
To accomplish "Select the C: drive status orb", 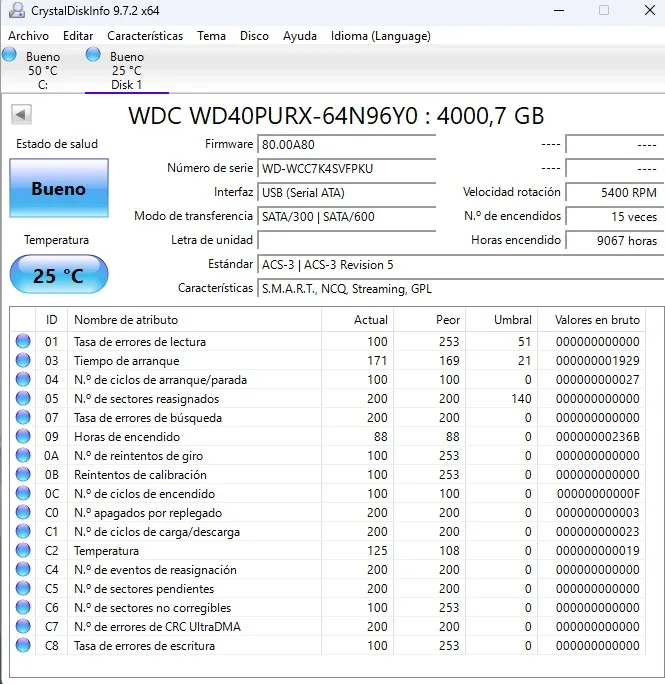I will tap(9, 55).
